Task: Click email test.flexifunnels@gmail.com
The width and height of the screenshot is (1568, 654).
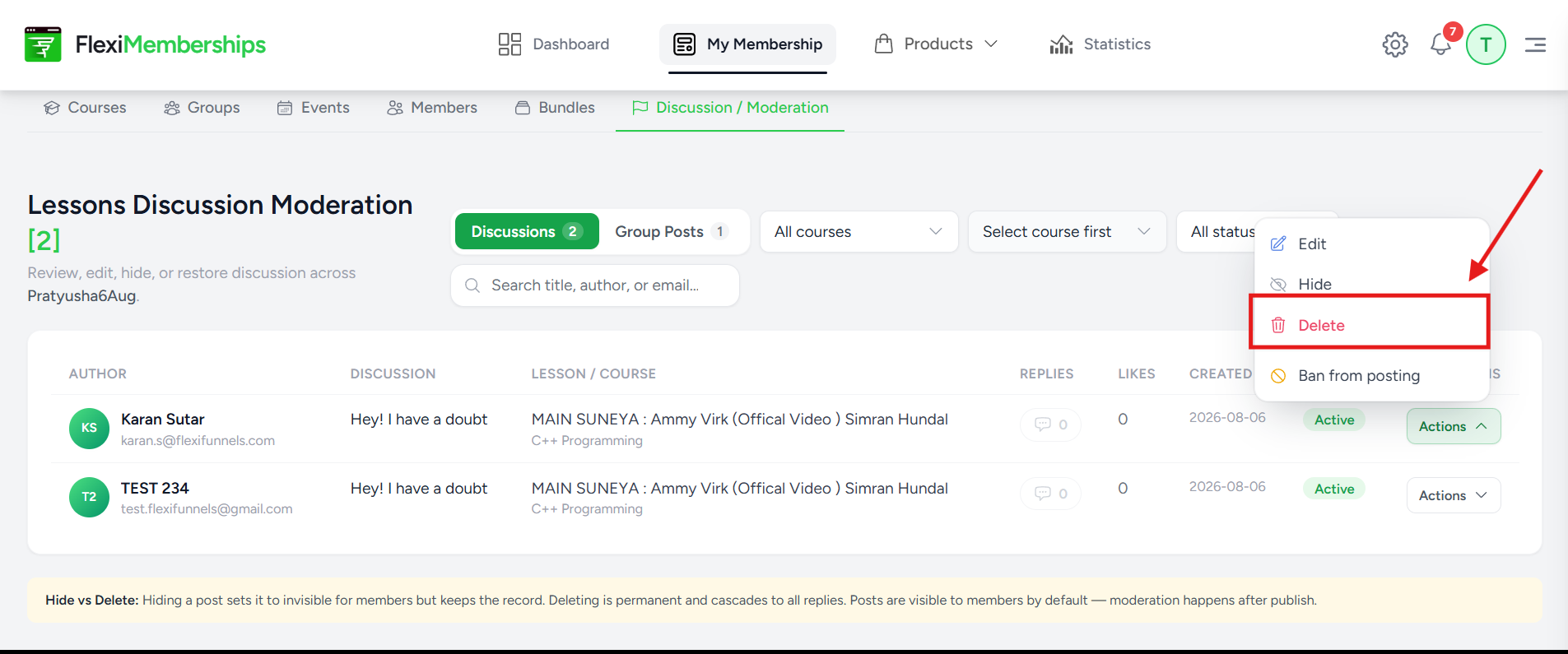Action: click(207, 509)
